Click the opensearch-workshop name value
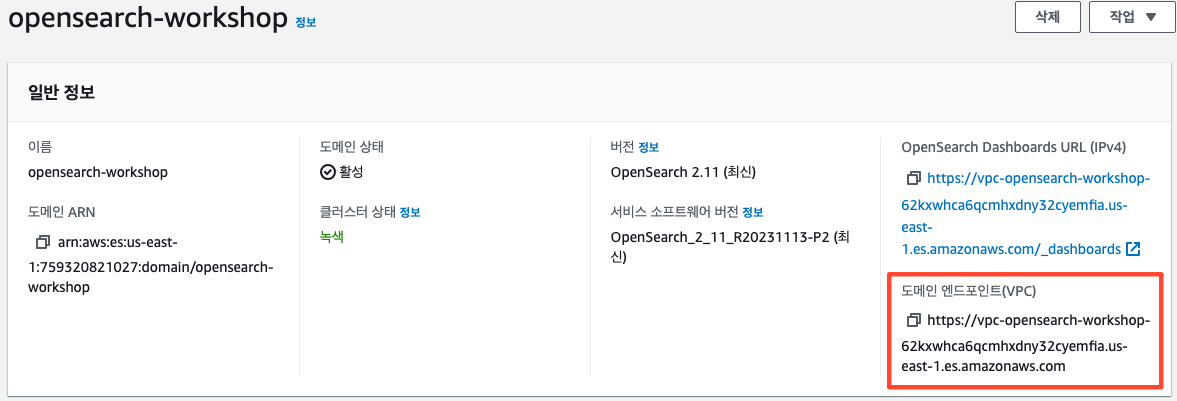1177x401 pixels. click(98, 172)
